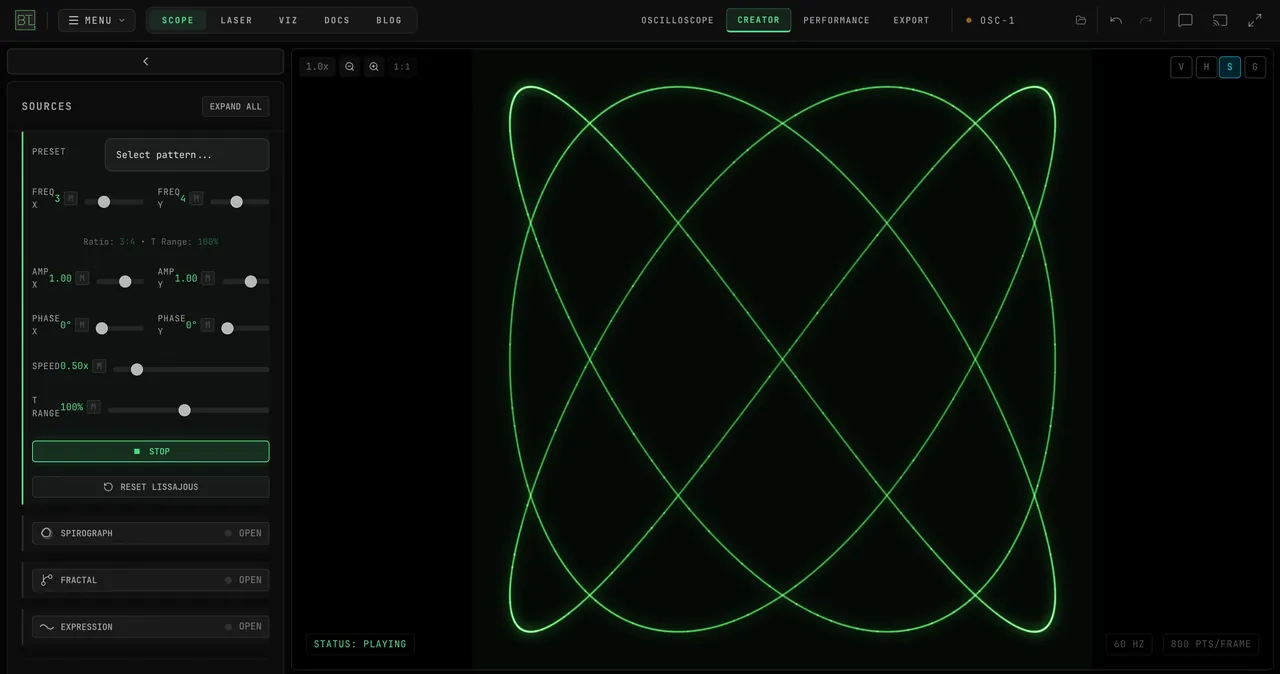Select the CREATOR mode
Screen dimensions: 1280x674
point(758,20)
